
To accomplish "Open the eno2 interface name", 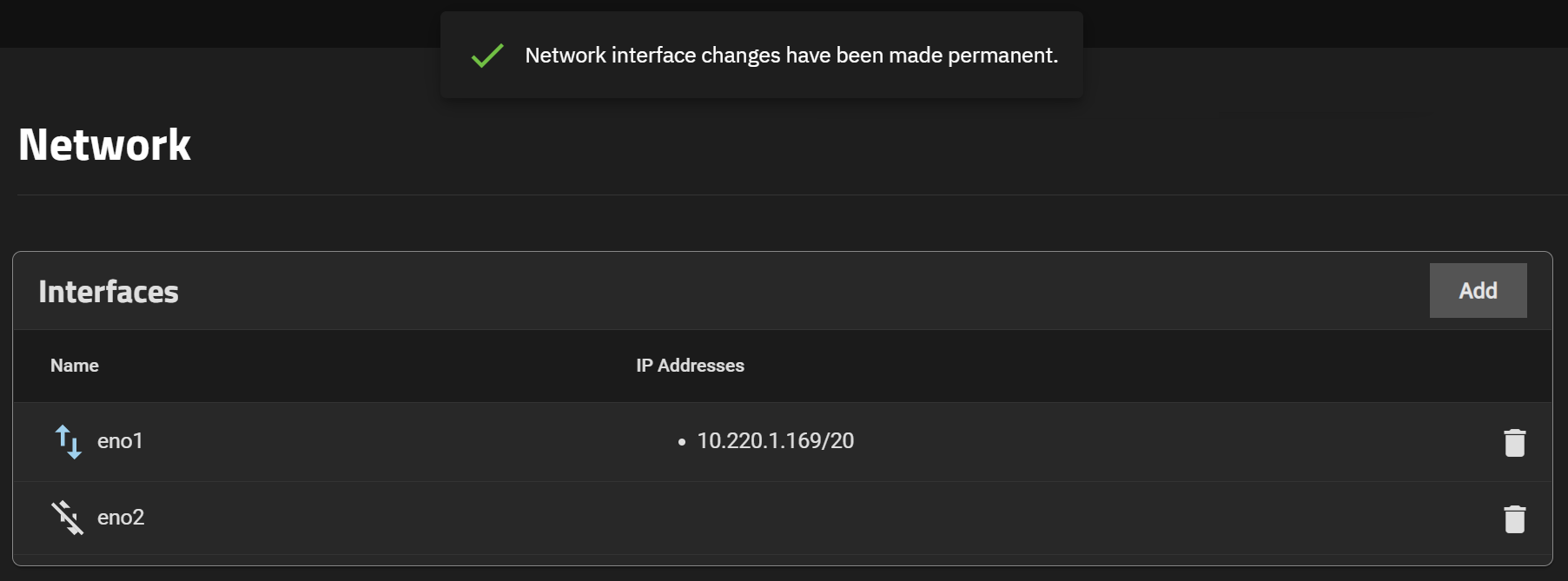I will tap(121, 518).
